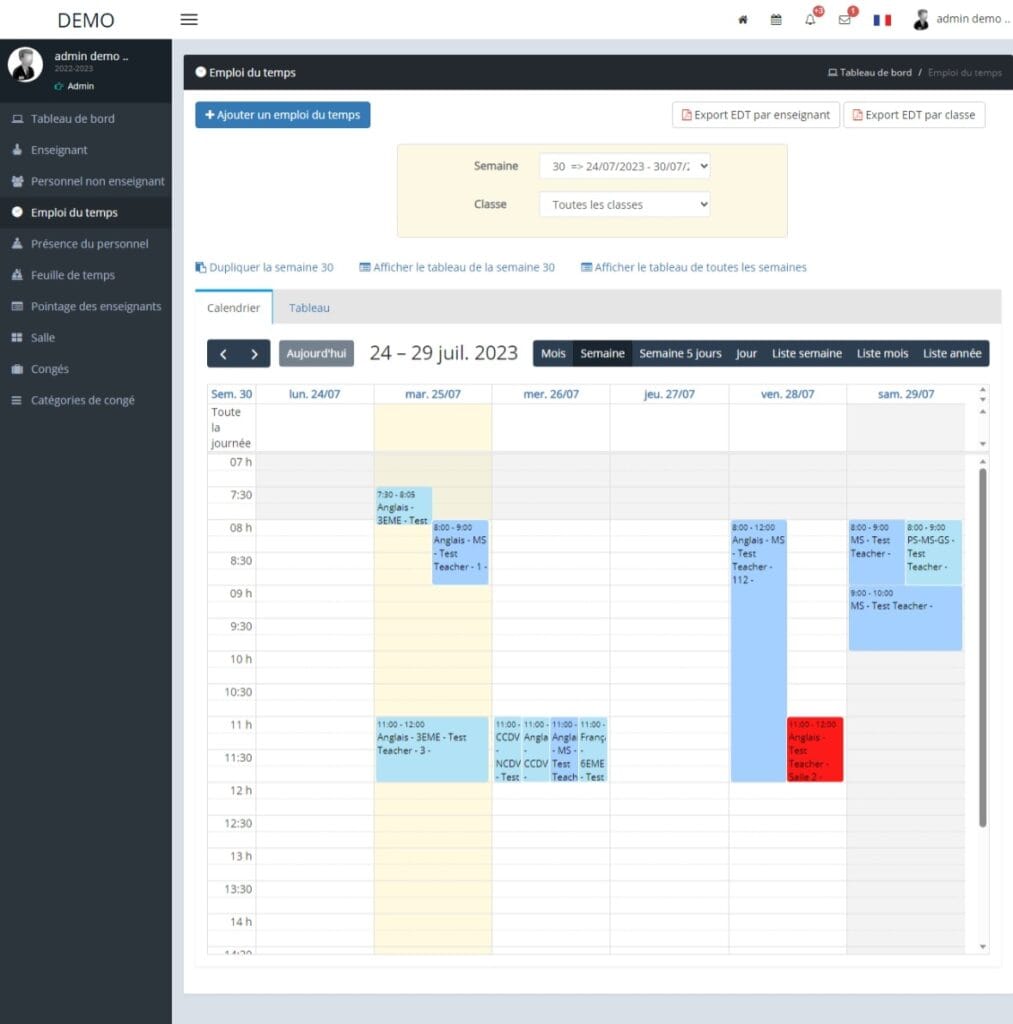The image size is (1013, 1024).
Task: Open the red 'Anglais - Test Teacher' event on Friday
Action: click(x=815, y=748)
